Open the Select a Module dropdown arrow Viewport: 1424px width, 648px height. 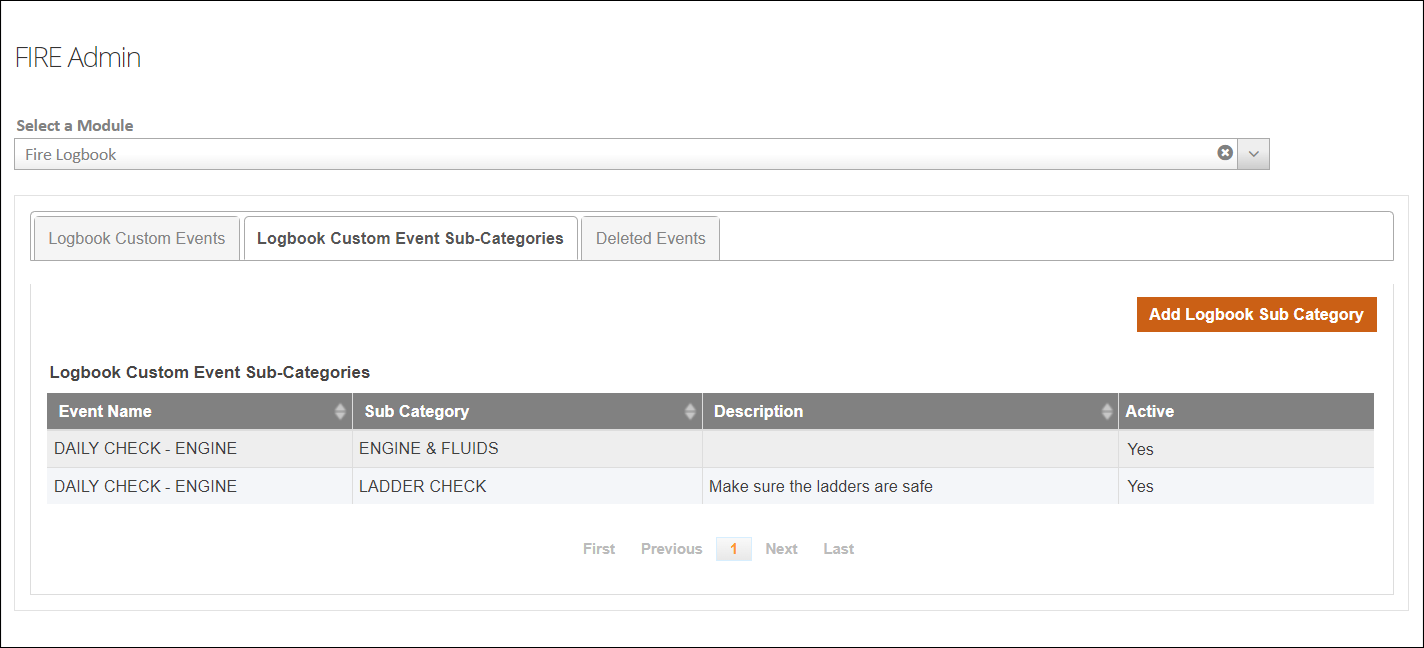[1254, 154]
